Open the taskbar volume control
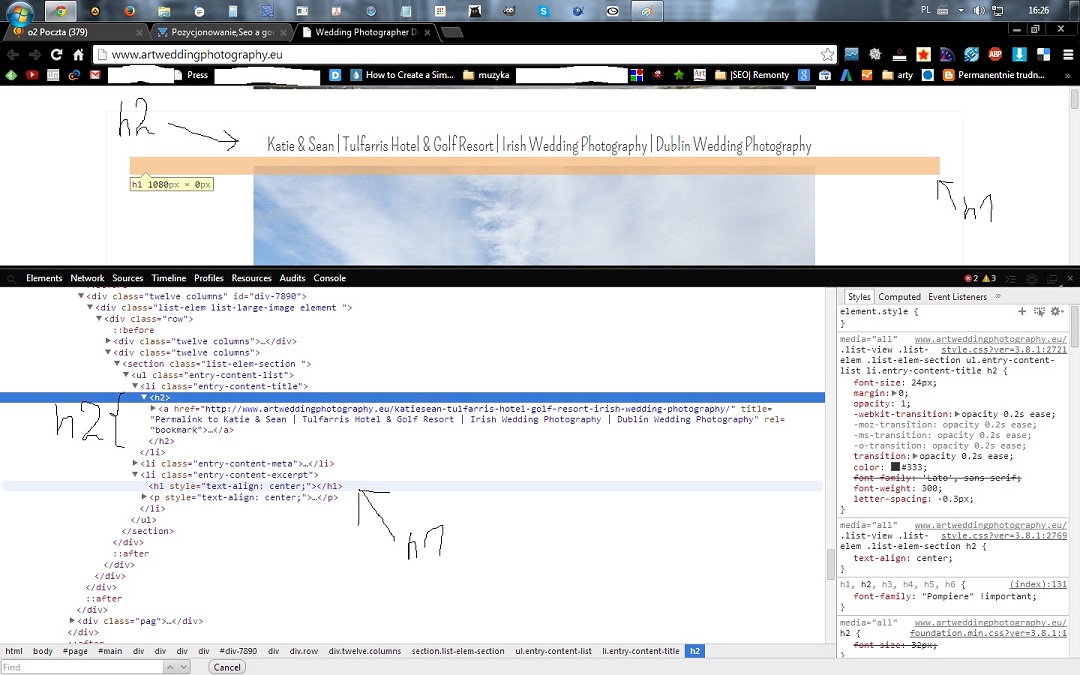Image resolution: width=1080 pixels, height=675 pixels. point(979,10)
